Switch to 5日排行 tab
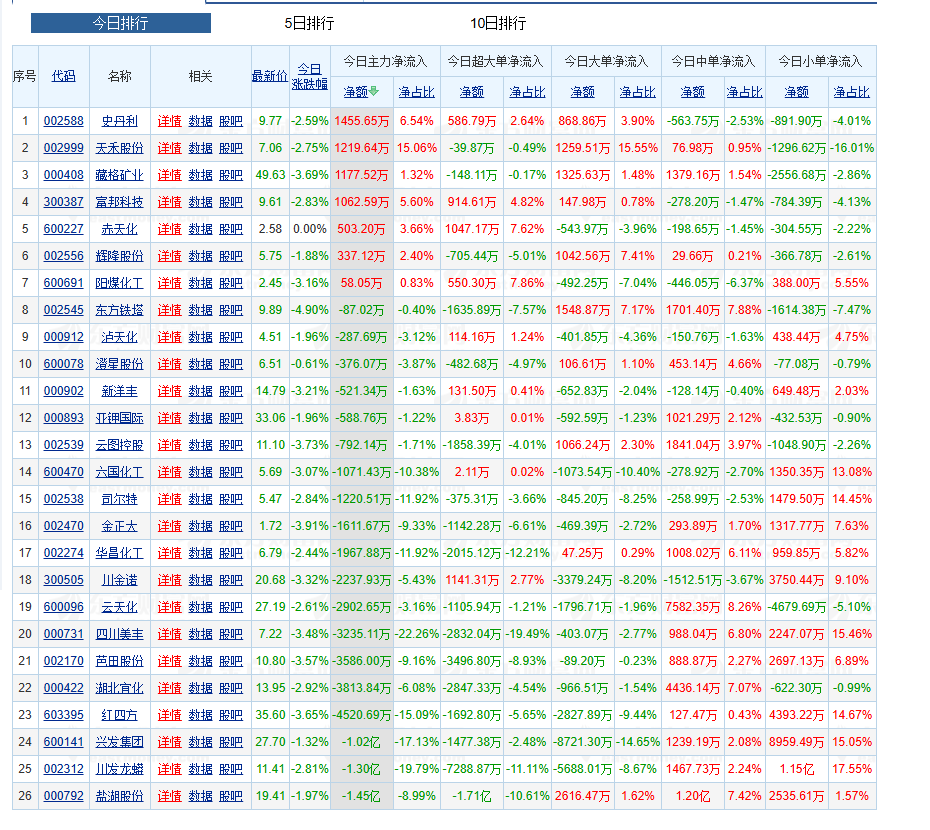The width and height of the screenshot is (930, 830). 309,23
